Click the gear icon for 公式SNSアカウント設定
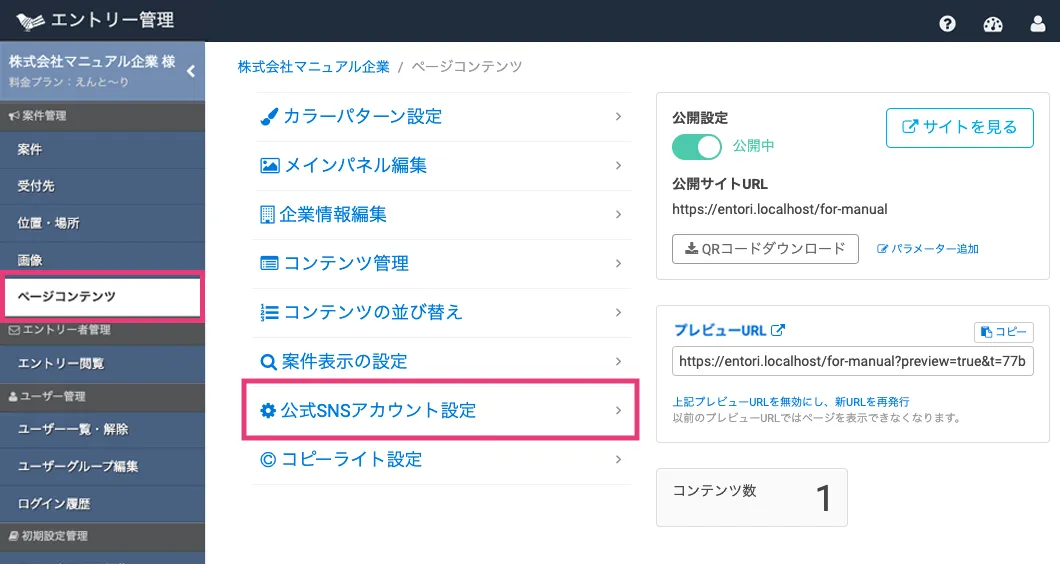The height and width of the screenshot is (564, 1060). coord(268,410)
